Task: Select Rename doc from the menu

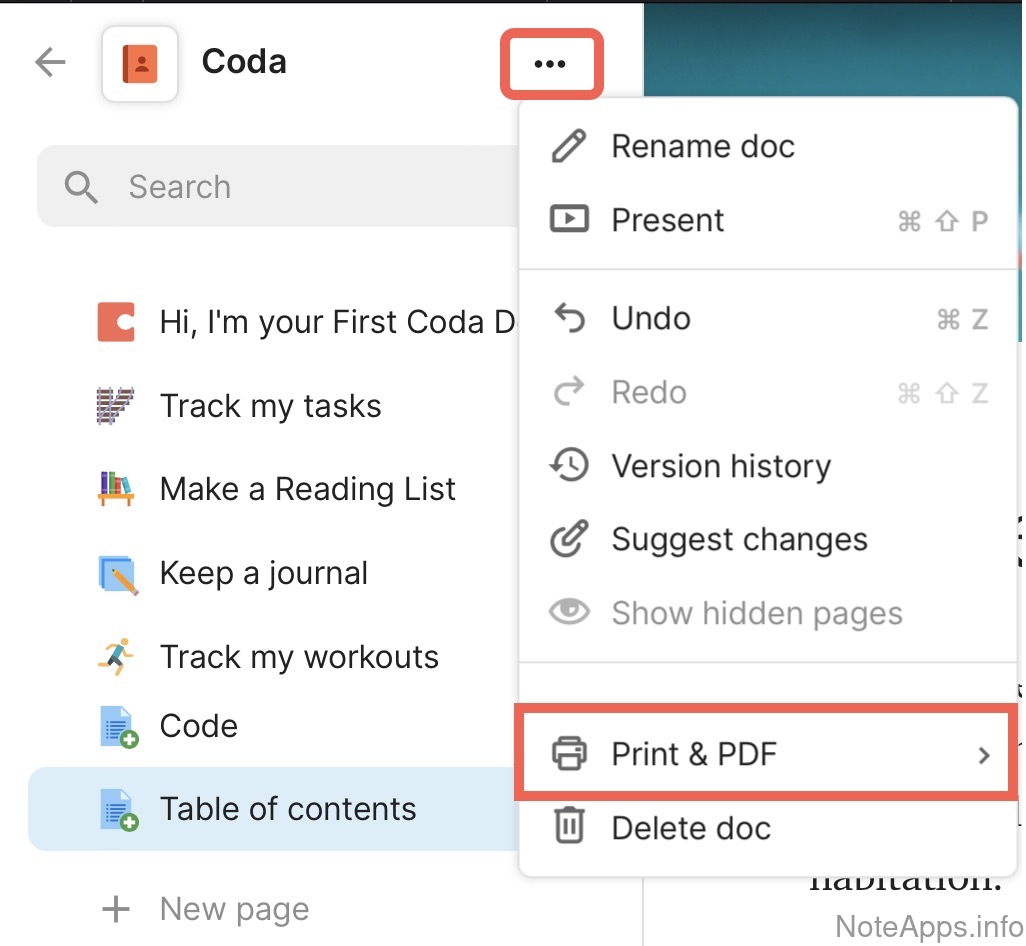Action: (x=702, y=147)
